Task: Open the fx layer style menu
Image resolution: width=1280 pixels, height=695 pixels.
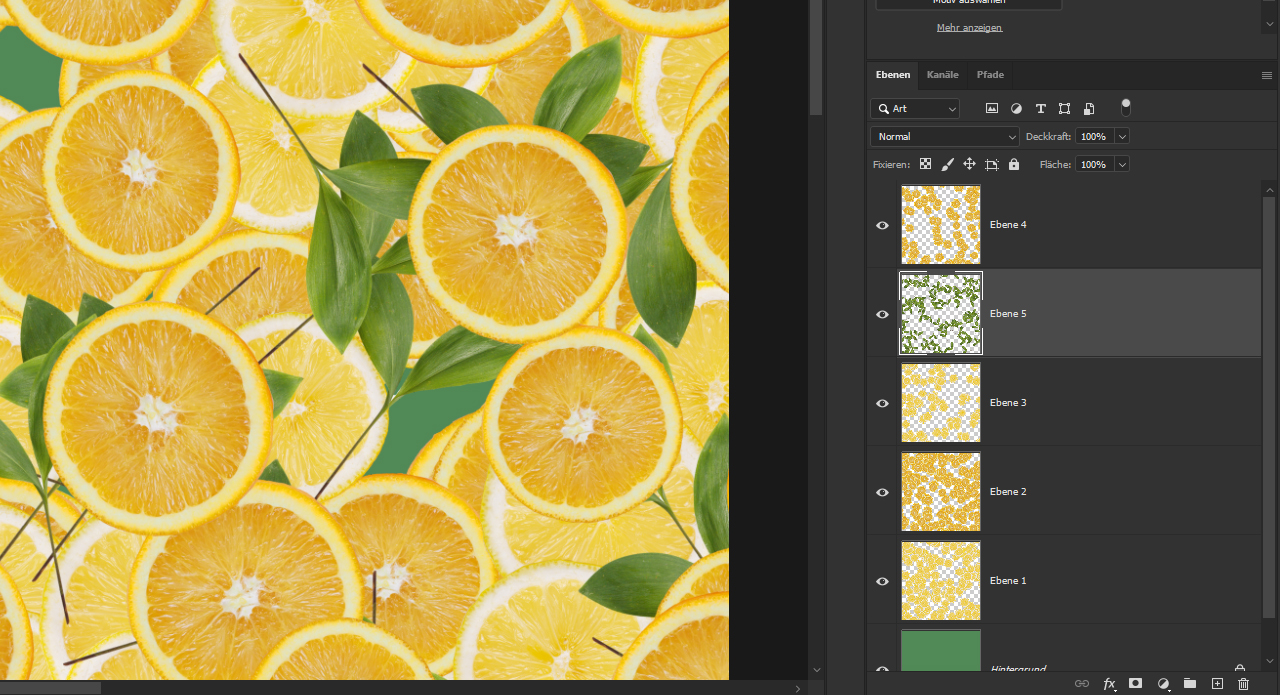Action: point(1109,684)
